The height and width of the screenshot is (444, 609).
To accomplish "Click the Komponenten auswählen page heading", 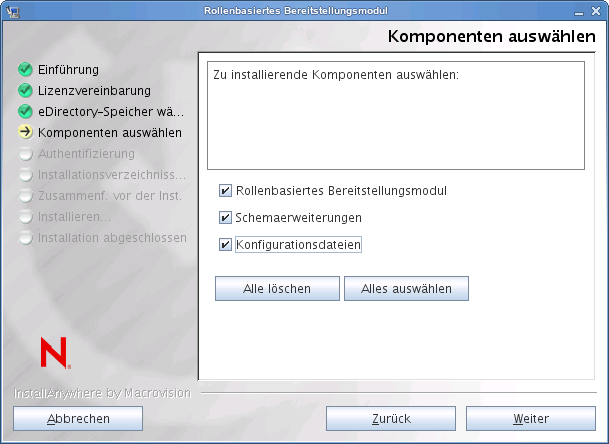I will click(x=492, y=37).
